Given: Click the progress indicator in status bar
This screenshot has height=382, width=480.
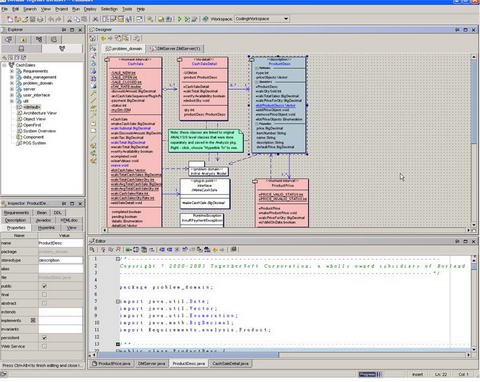Looking at the screenshot, I should coord(370,374).
